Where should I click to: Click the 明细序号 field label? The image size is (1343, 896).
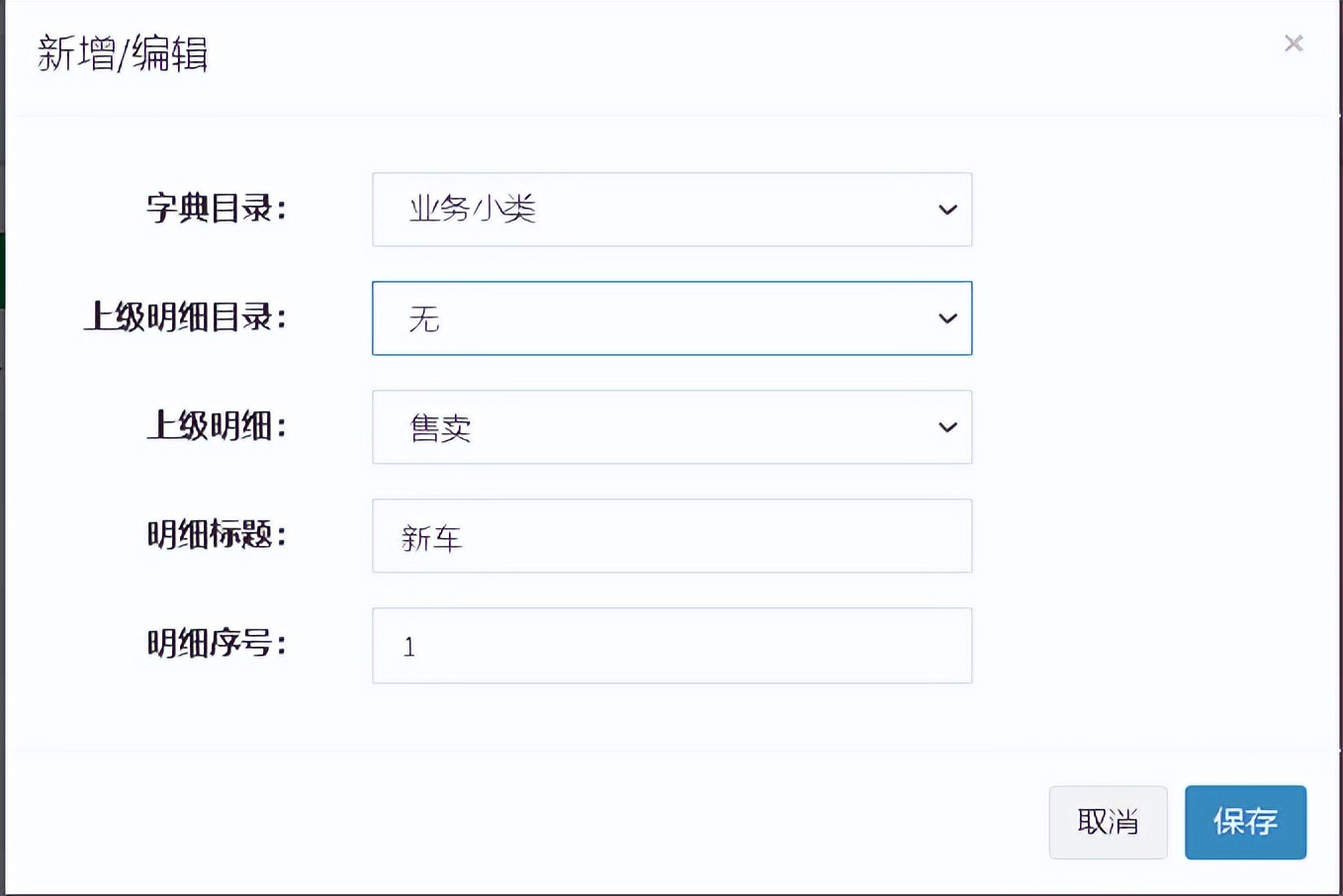pyautogui.click(x=216, y=644)
